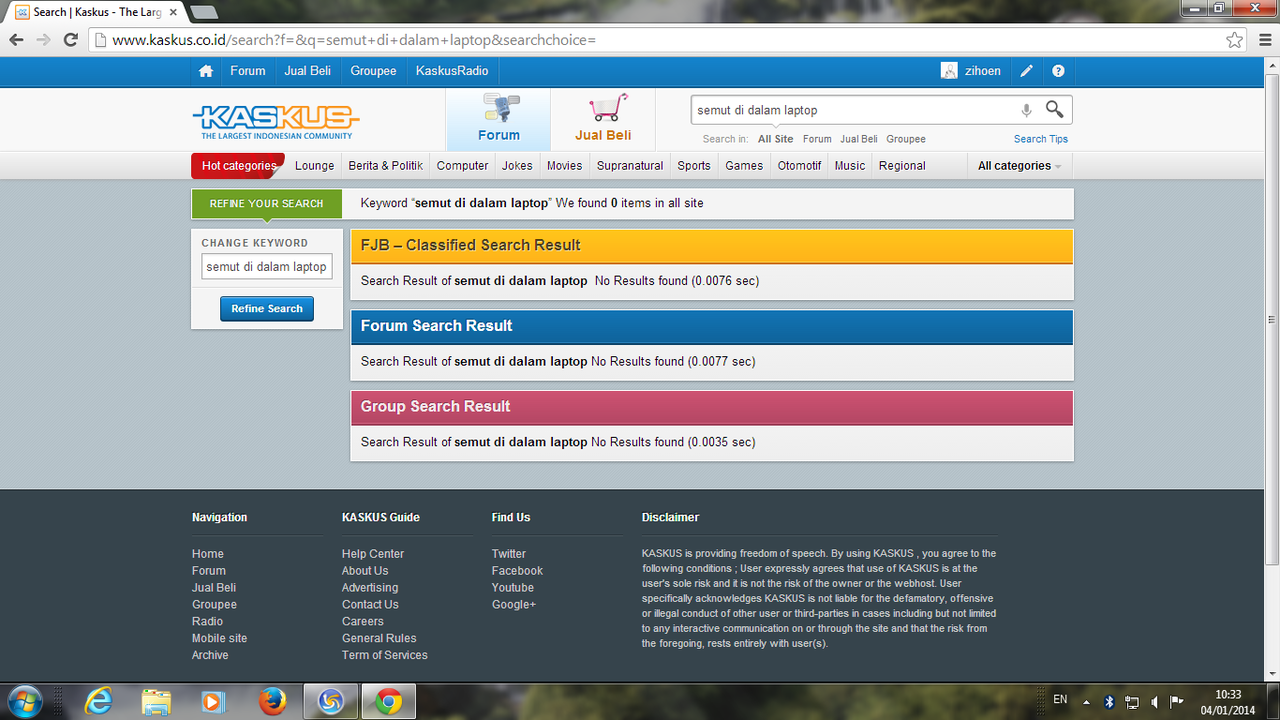Open the Lounge category

click(315, 166)
